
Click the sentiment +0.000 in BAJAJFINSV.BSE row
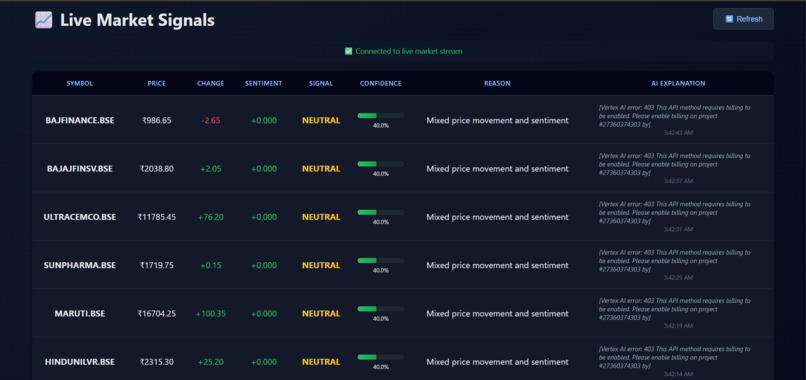(x=264, y=169)
